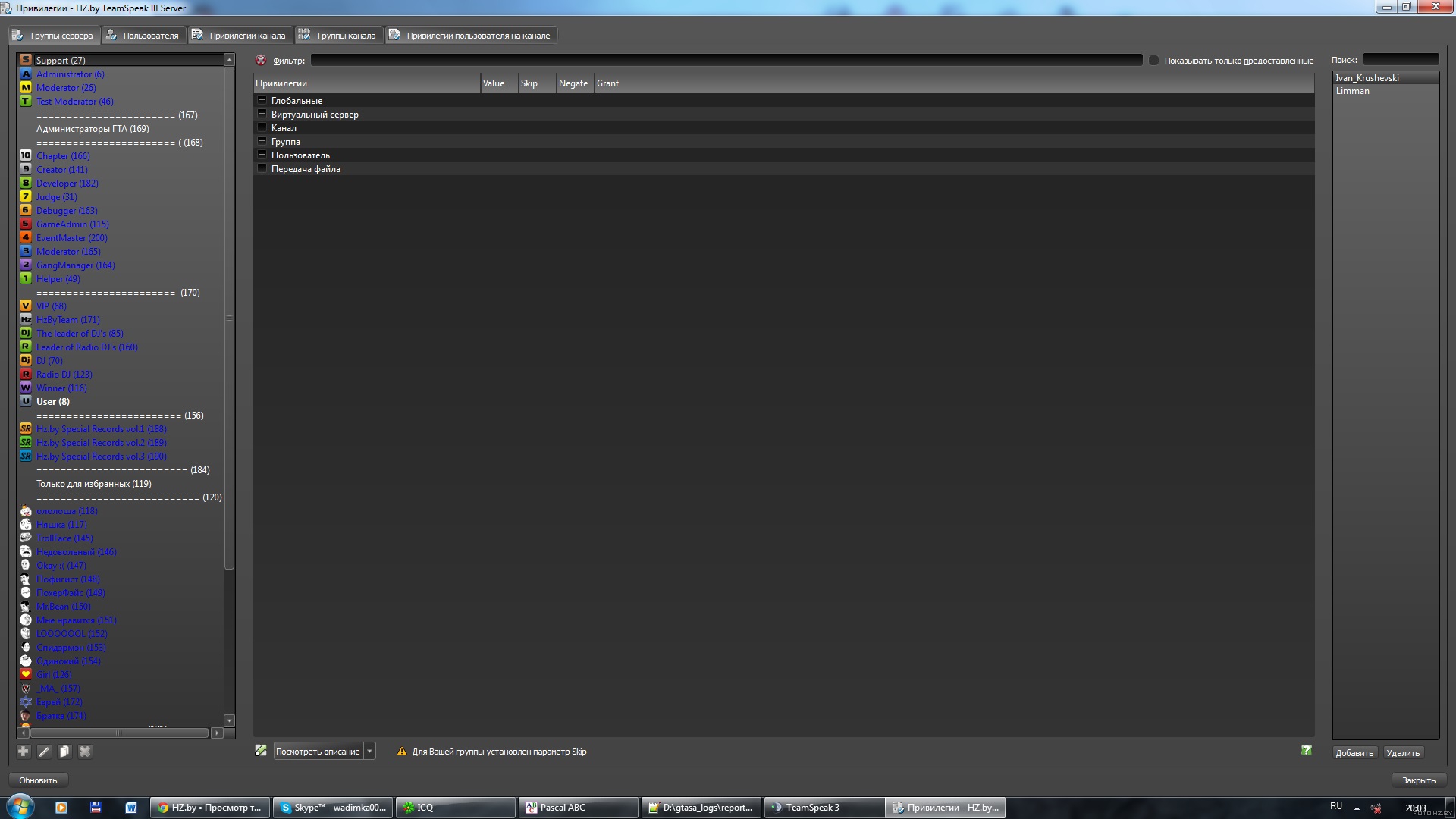This screenshot has width=1456, height=819.
Task: Select Администраторы ГТА (169) group
Action: click(93, 128)
